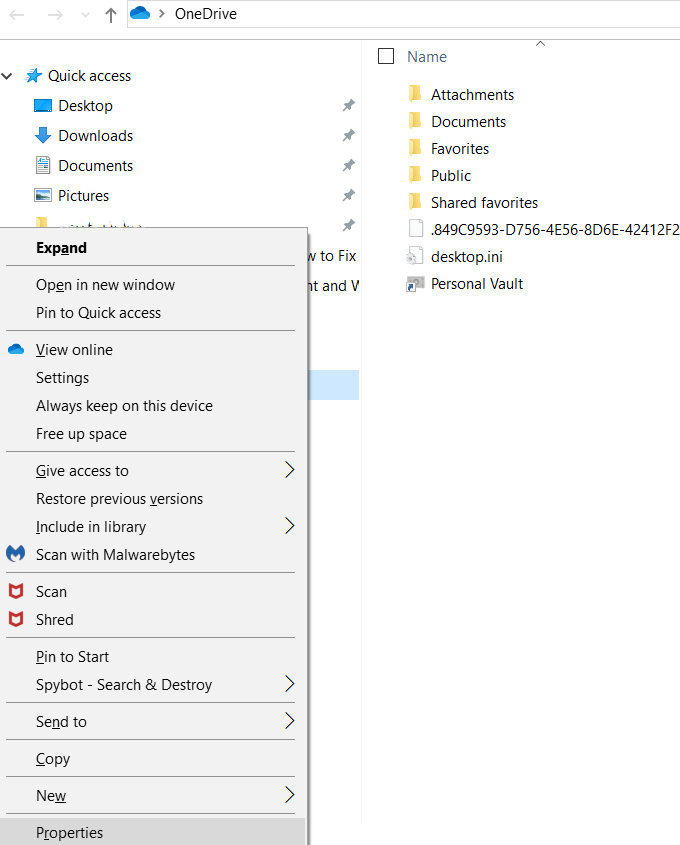
Task: Select the desktop.ini file icon
Action: [x=416, y=257]
